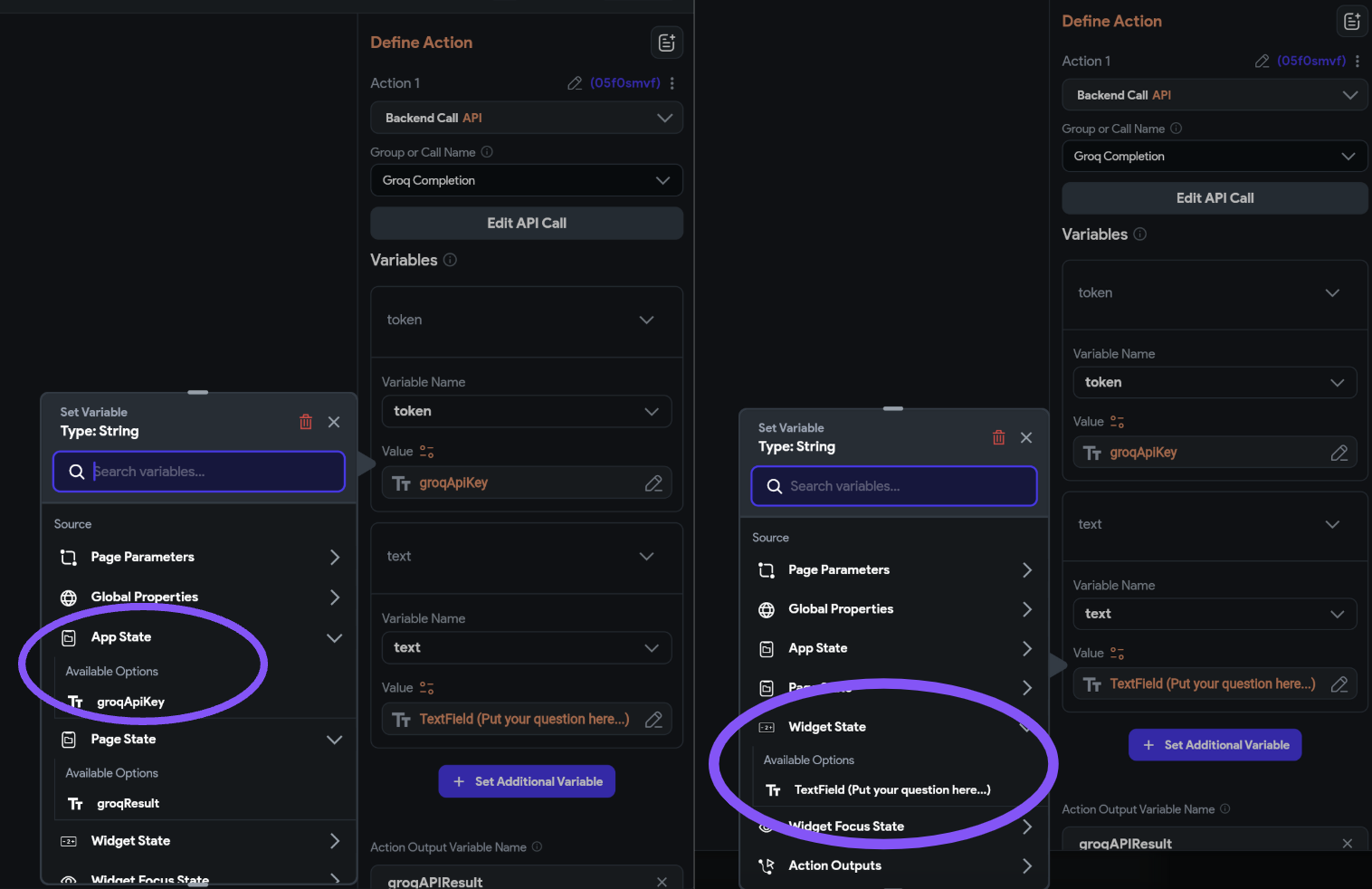The height and width of the screenshot is (889, 1372).
Task: Clear groqAPIResult output name with X in right panel
Action: (x=1348, y=844)
